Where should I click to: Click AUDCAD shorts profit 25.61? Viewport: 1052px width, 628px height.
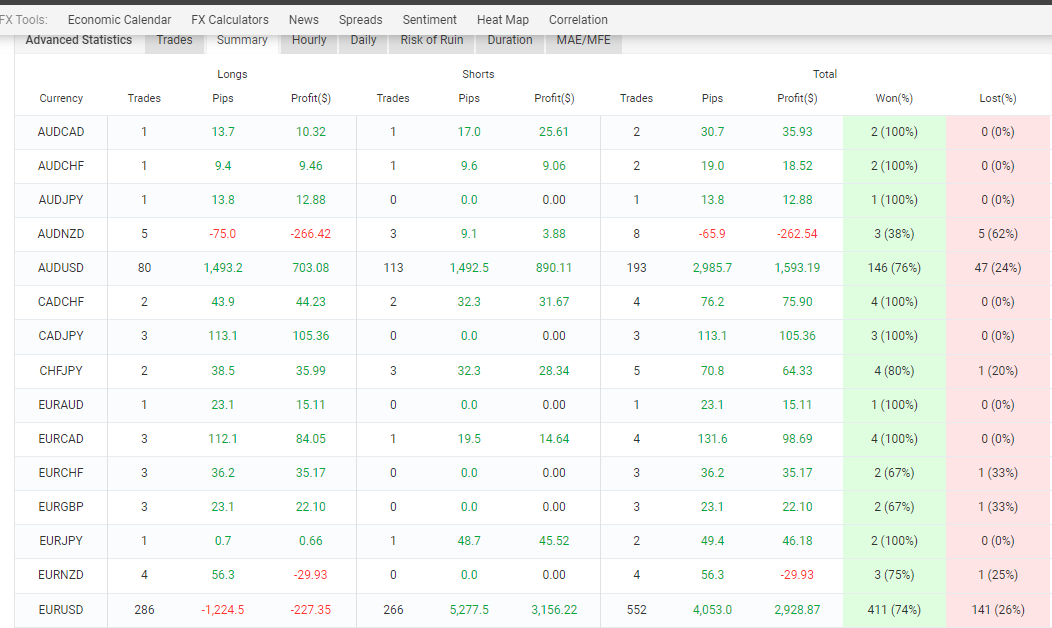pos(554,132)
